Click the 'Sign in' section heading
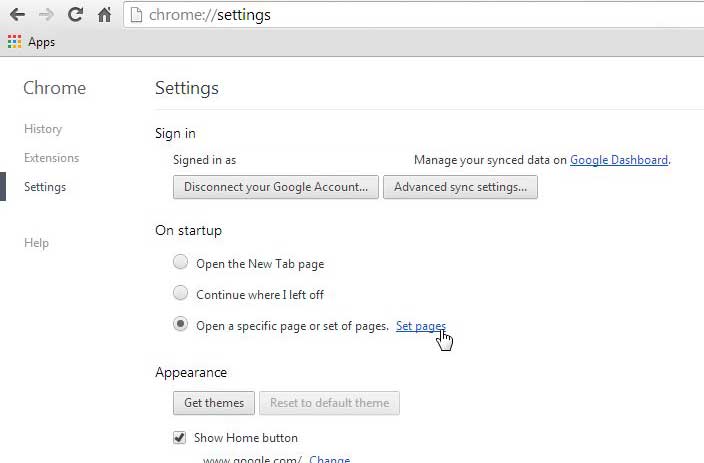The image size is (704, 463). pos(175,133)
